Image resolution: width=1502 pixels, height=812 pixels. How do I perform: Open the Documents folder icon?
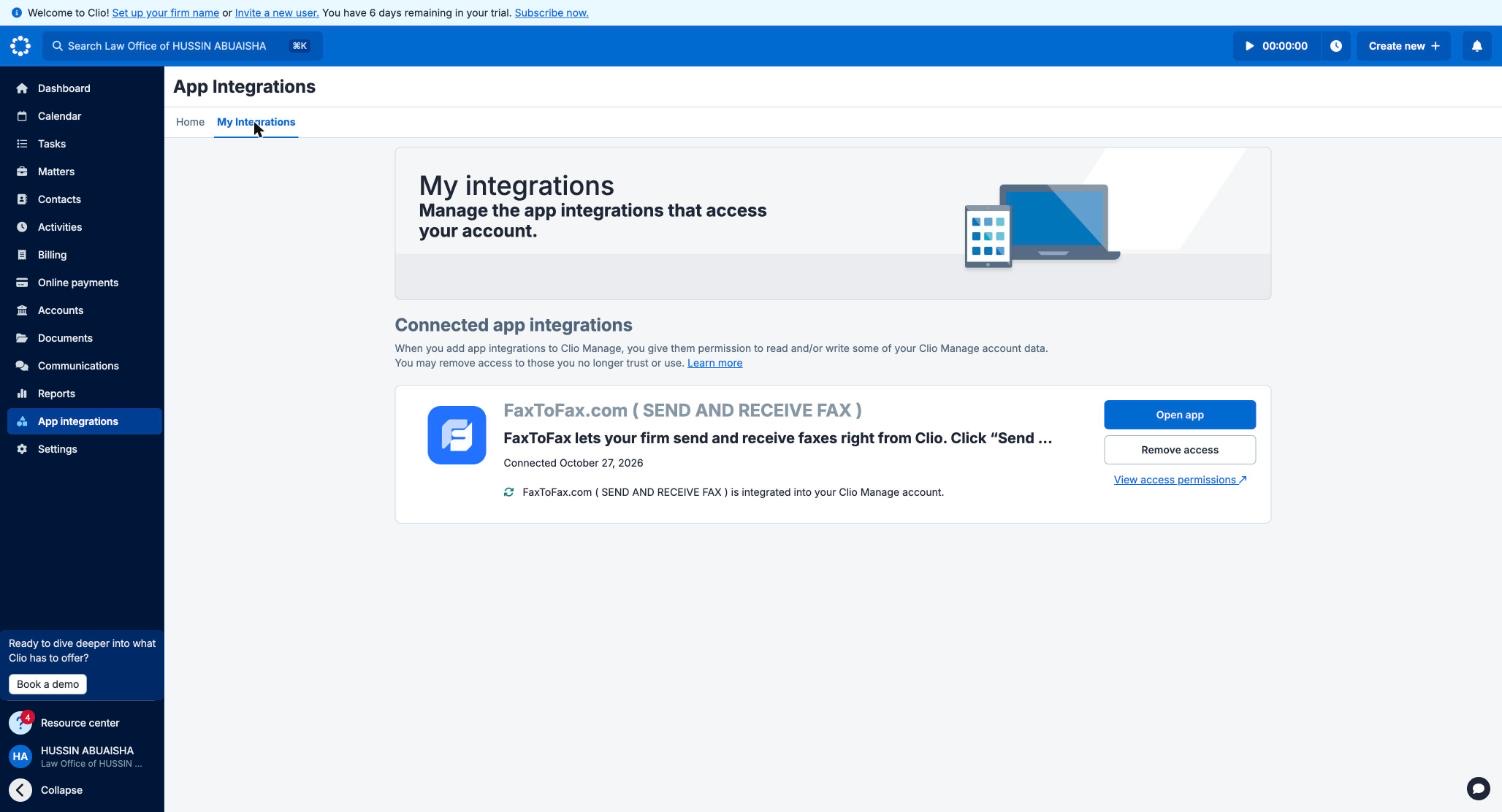pyautogui.click(x=22, y=338)
